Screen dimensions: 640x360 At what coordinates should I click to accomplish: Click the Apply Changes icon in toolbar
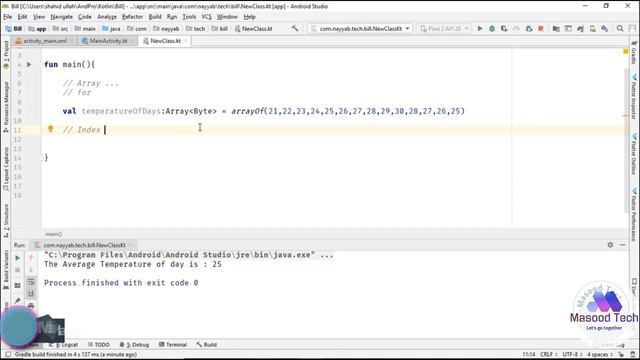coord(529,29)
